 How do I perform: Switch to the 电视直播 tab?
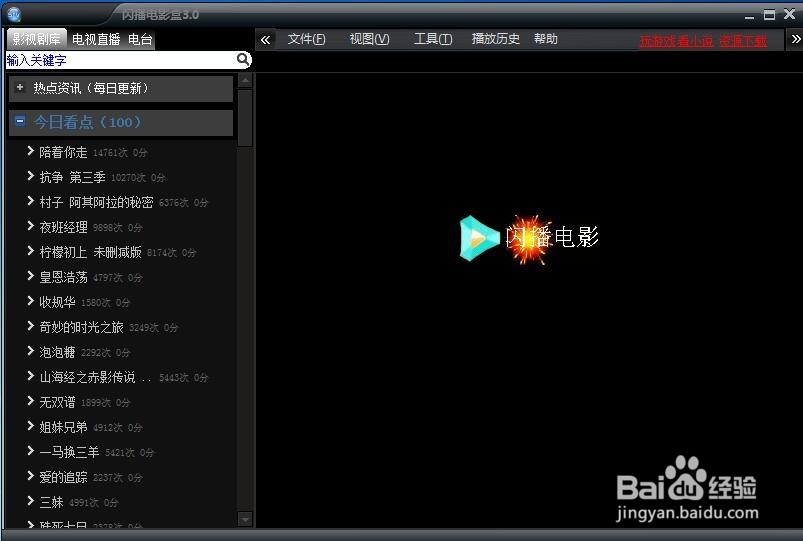point(96,39)
